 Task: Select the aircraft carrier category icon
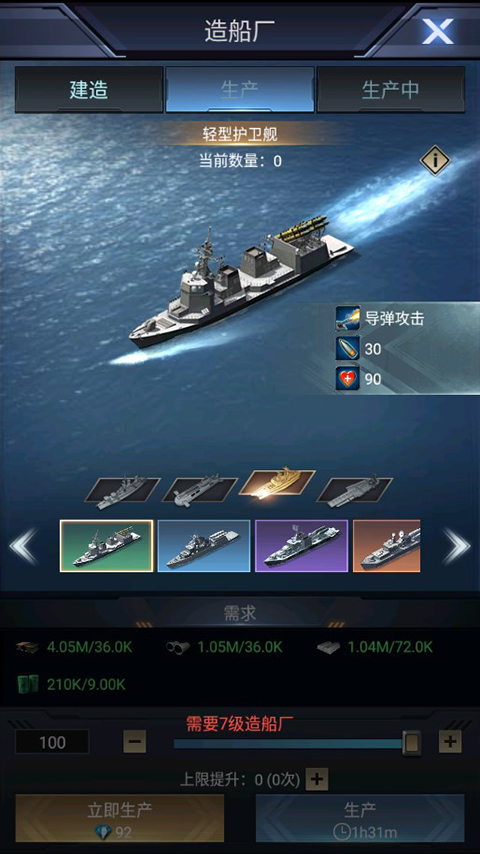coord(354,492)
